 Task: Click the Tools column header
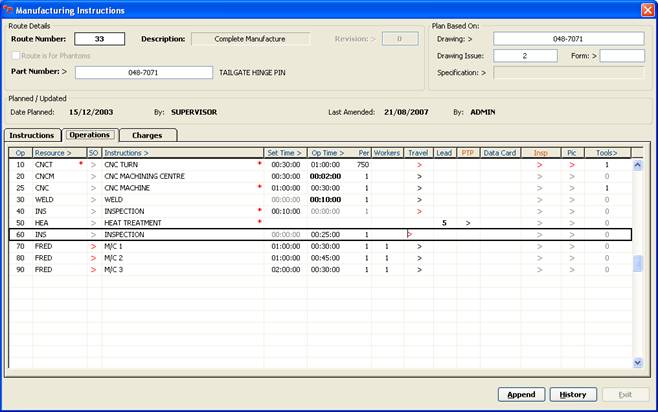pos(607,153)
